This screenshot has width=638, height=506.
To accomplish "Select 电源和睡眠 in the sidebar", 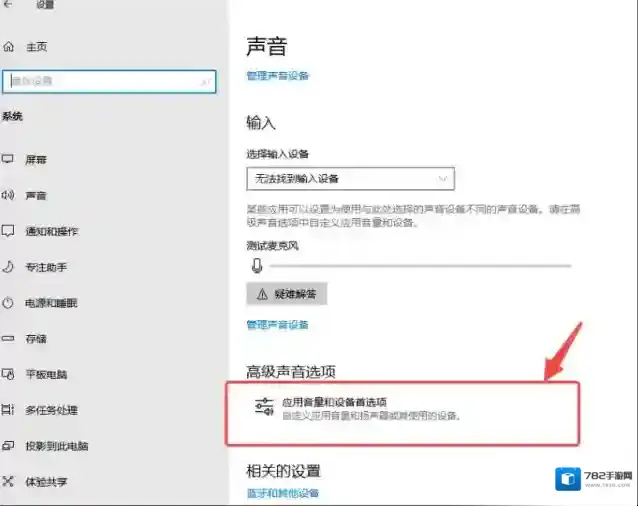I will (51, 303).
